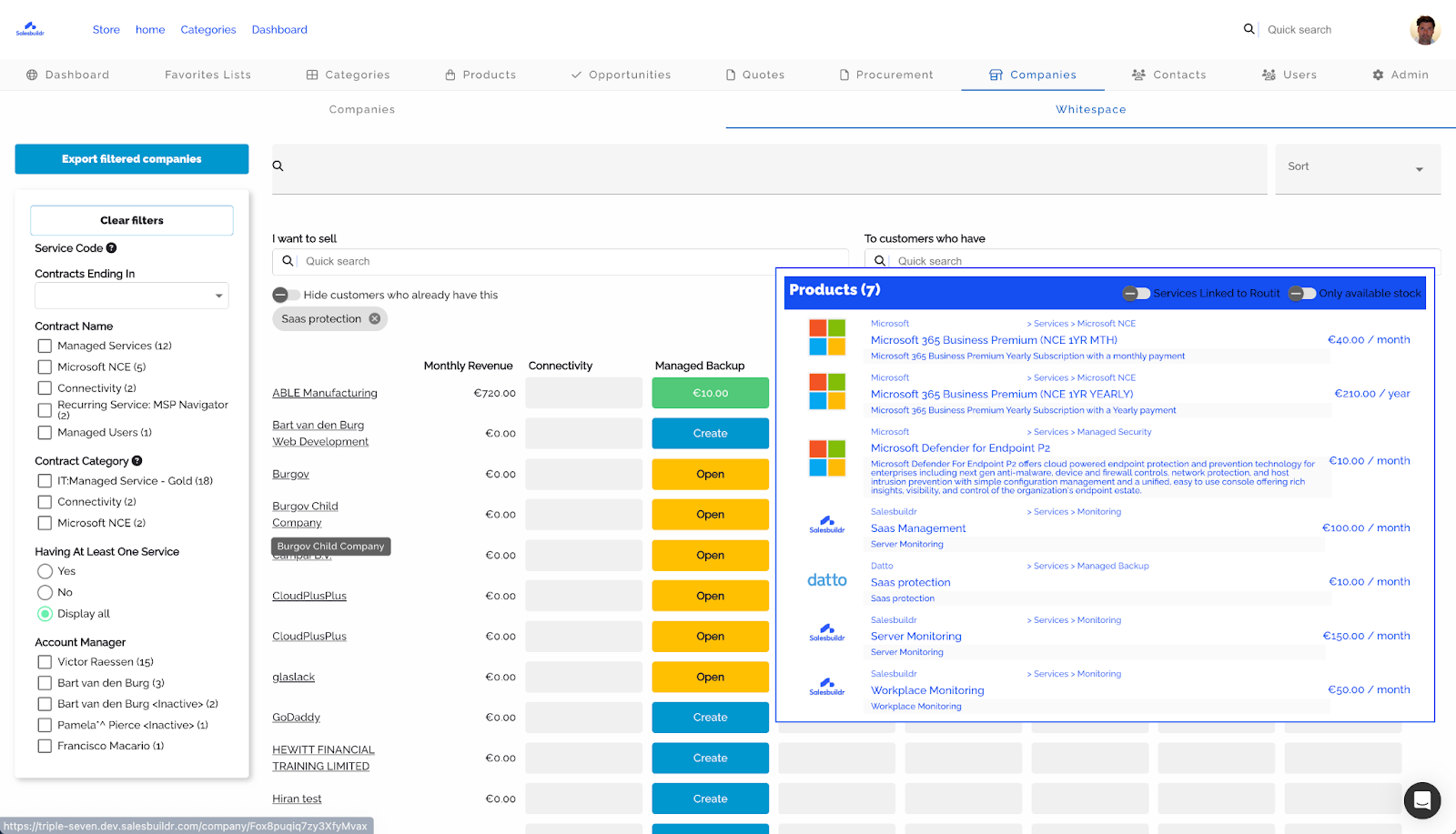1456x834 pixels.
Task: Open the Procurement tab
Action: (886, 75)
